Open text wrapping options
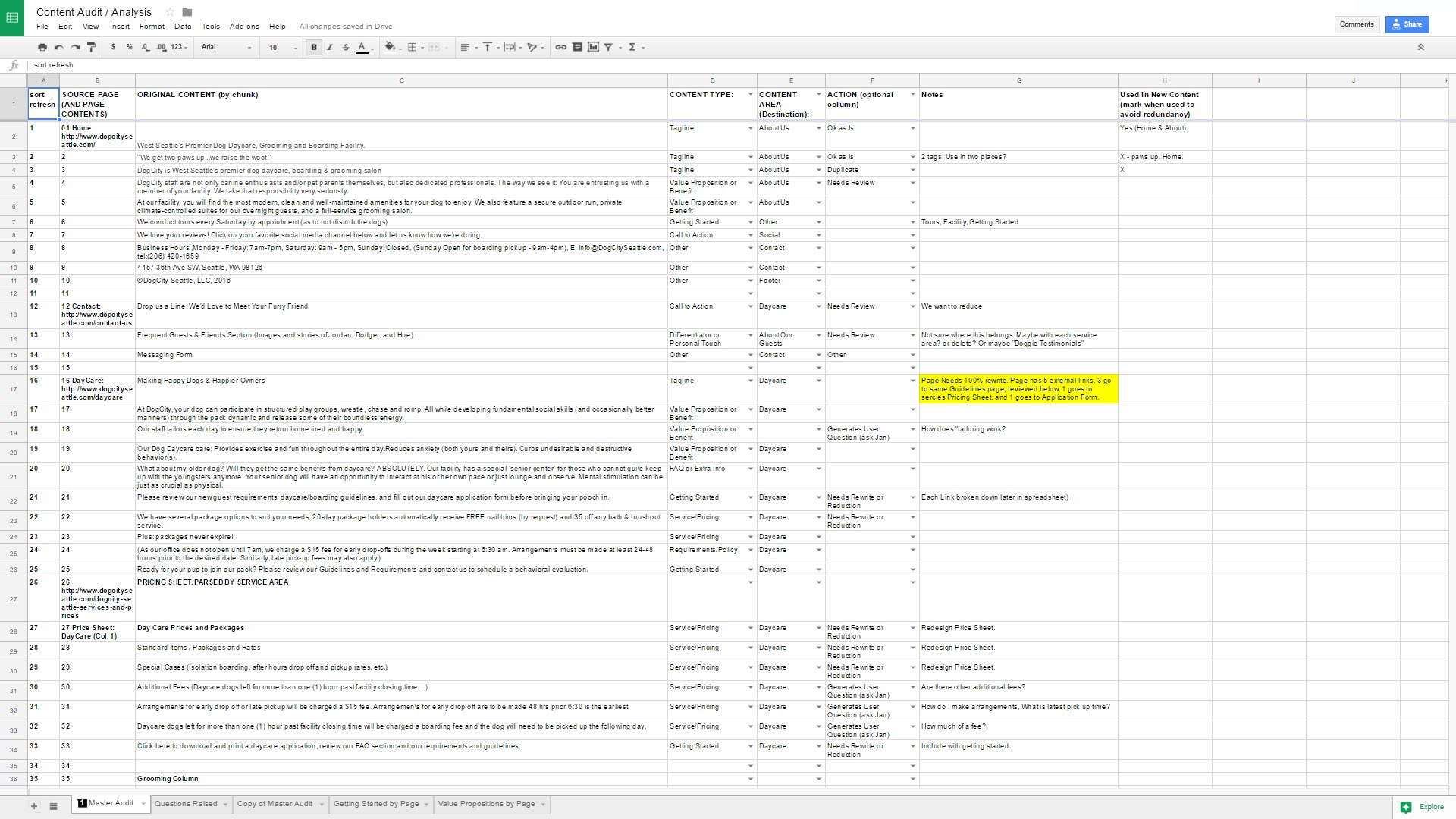 click(512, 47)
